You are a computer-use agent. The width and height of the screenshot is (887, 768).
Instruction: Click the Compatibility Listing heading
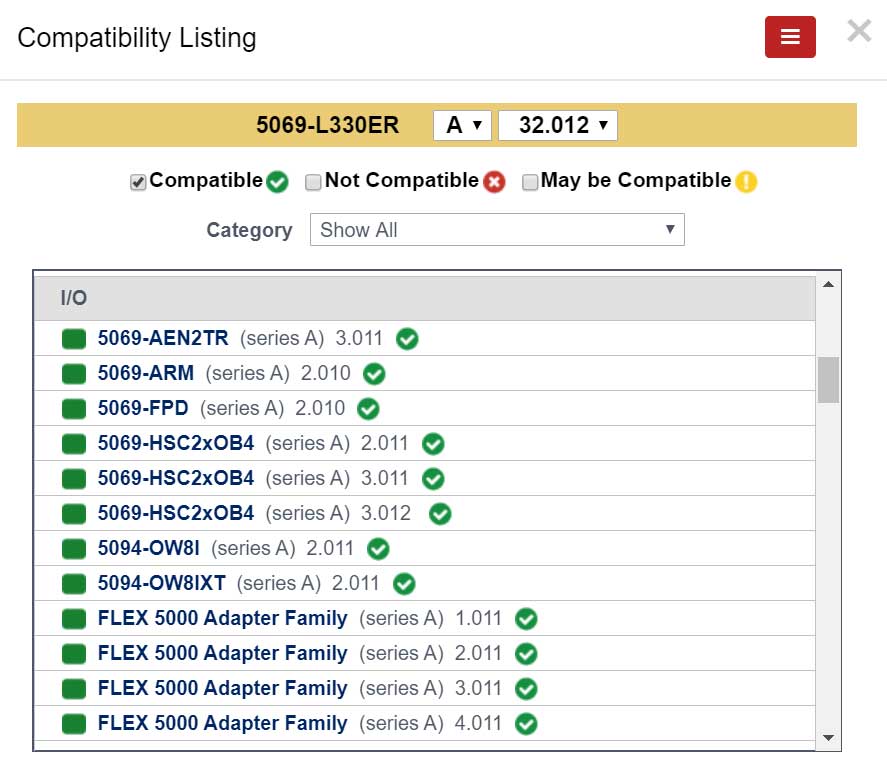pos(137,38)
